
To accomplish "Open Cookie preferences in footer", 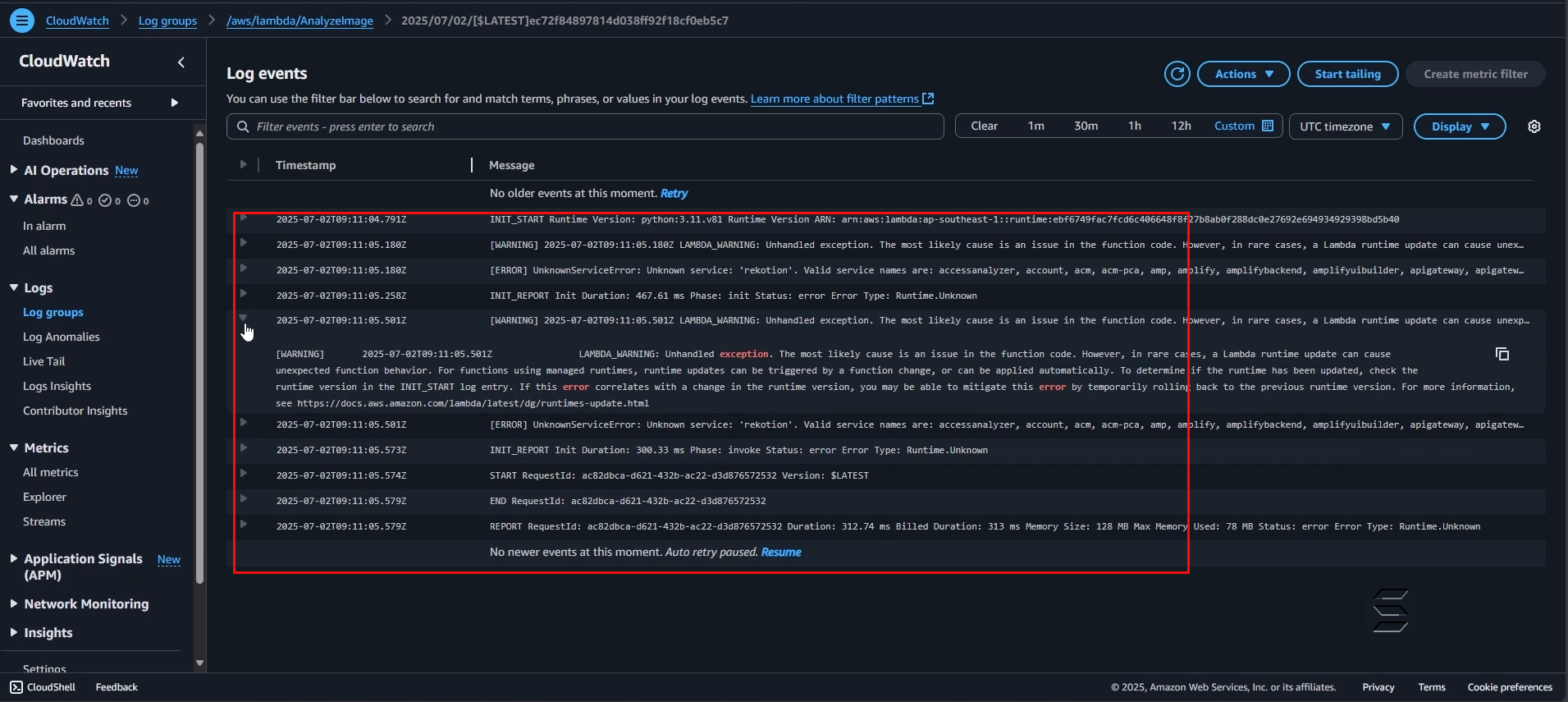I will tap(1510, 687).
